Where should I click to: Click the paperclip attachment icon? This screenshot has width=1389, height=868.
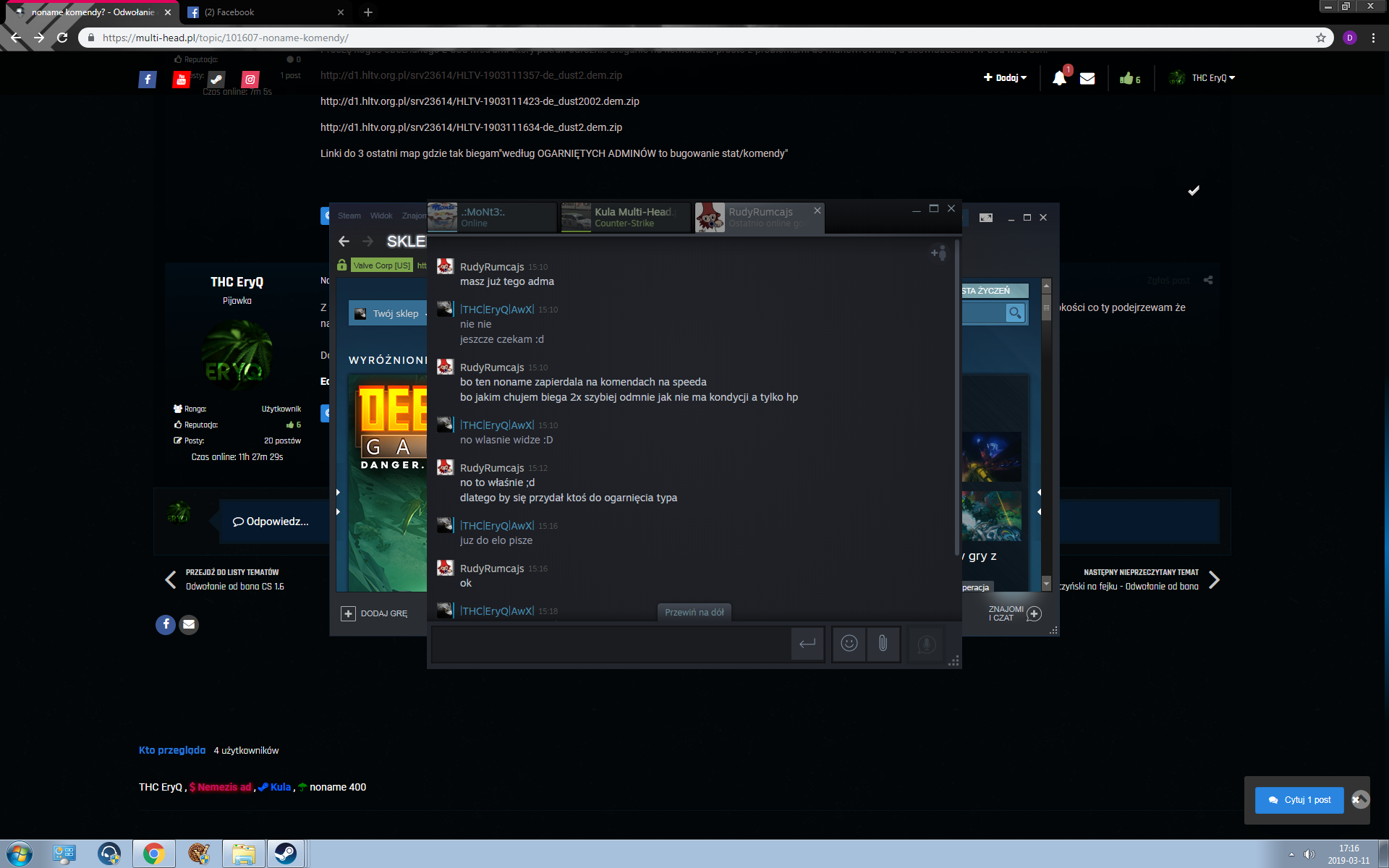coord(883,644)
